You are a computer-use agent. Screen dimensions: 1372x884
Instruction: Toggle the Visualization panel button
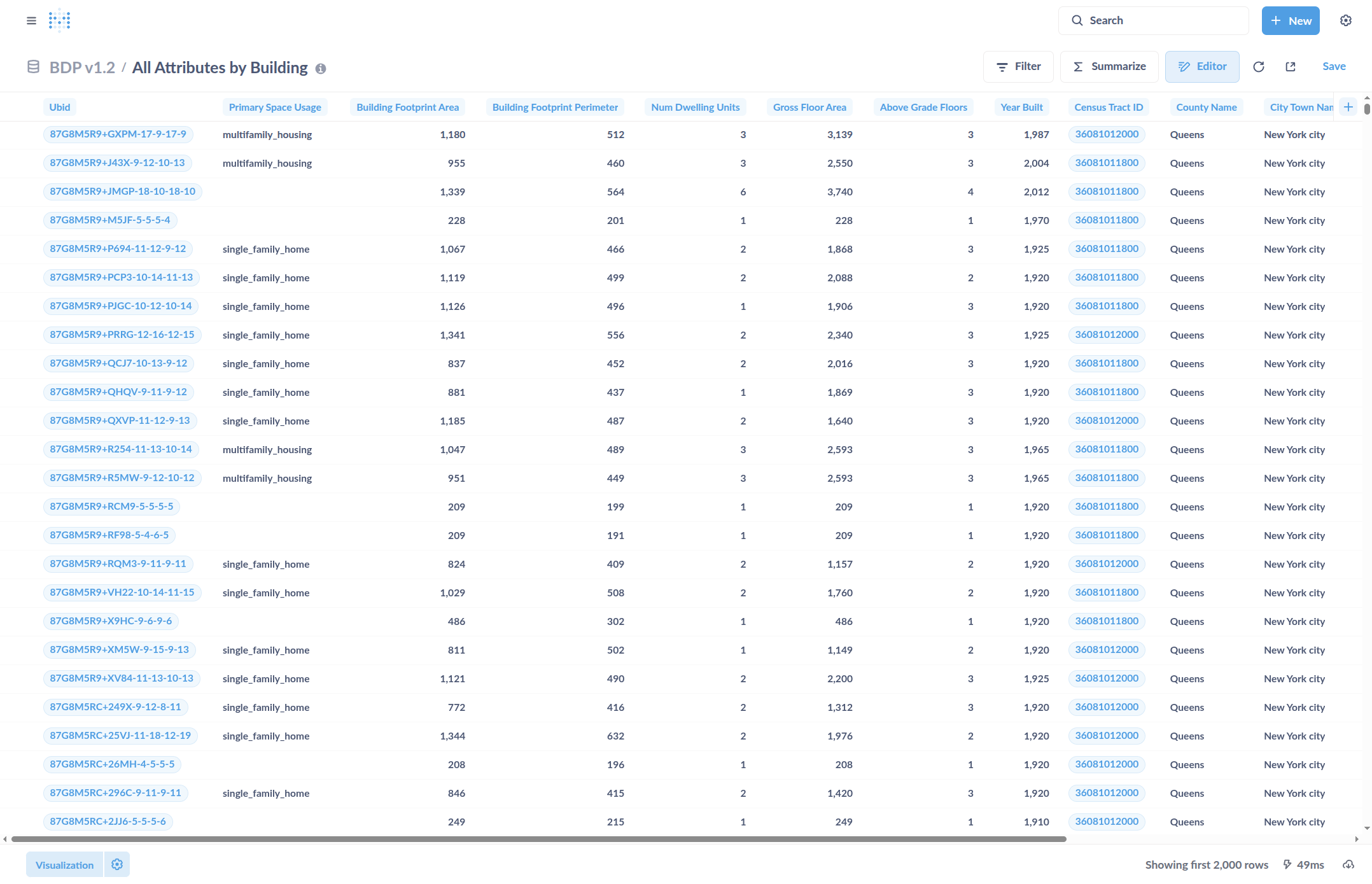coord(64,864)
